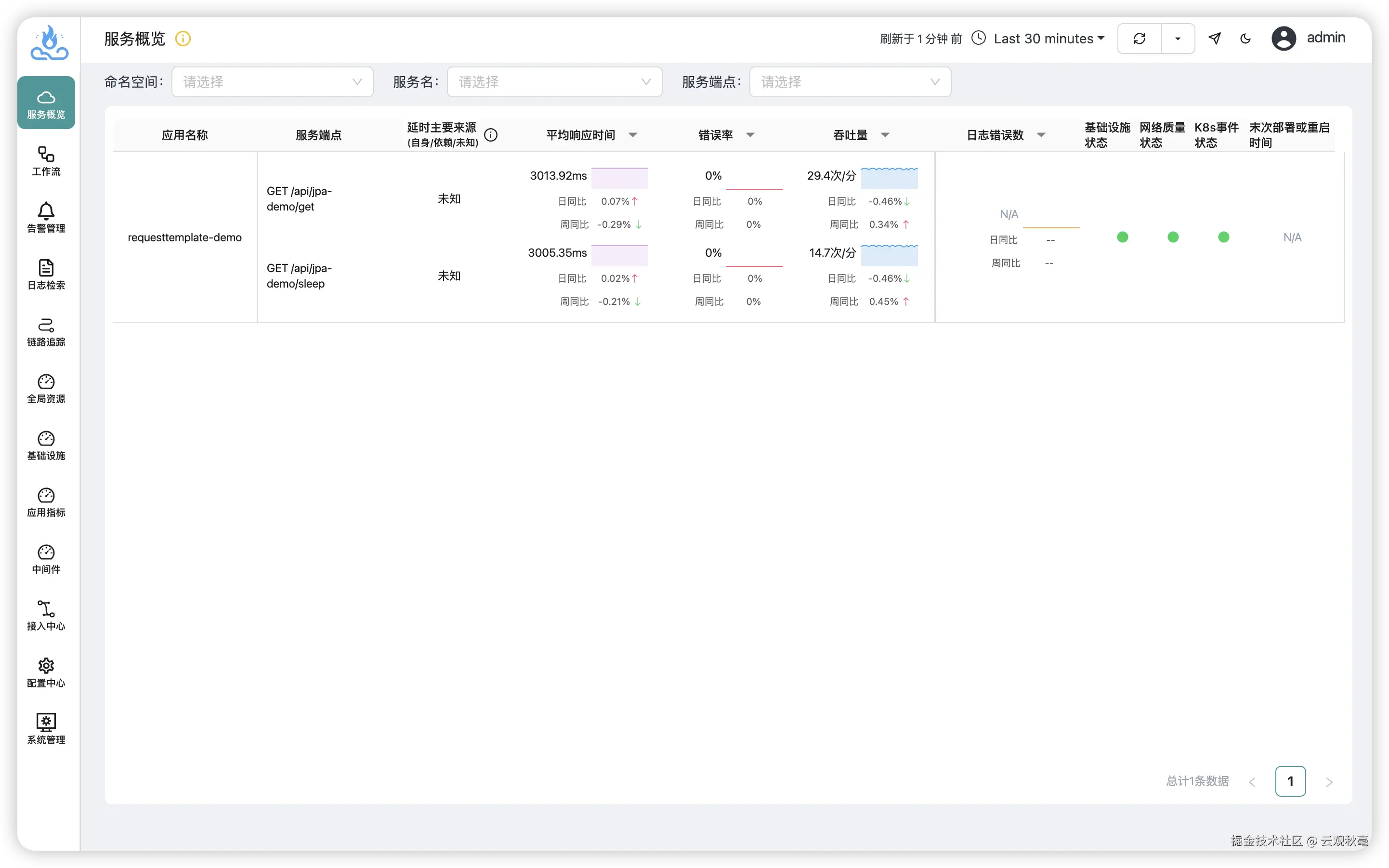Screen dimensions: 1389x868
Task: Open 配置中心 gear icon
Action: (46, 672)
